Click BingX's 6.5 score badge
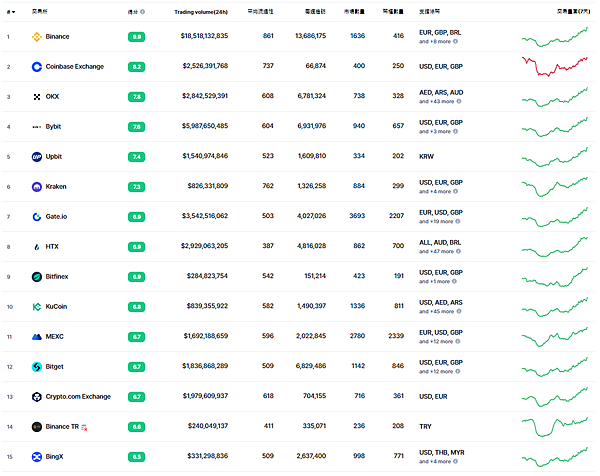Screen dimensions: 600x476 (x=137, y=457)
